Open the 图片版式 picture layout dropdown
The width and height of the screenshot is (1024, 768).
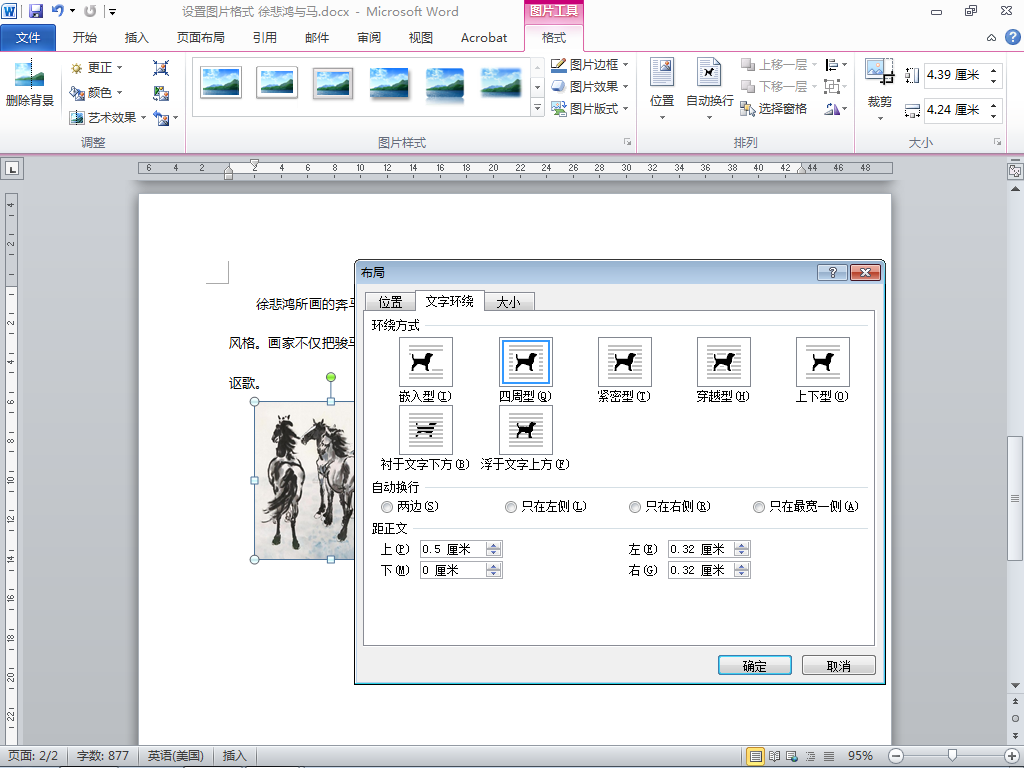[x=590, y=108]
